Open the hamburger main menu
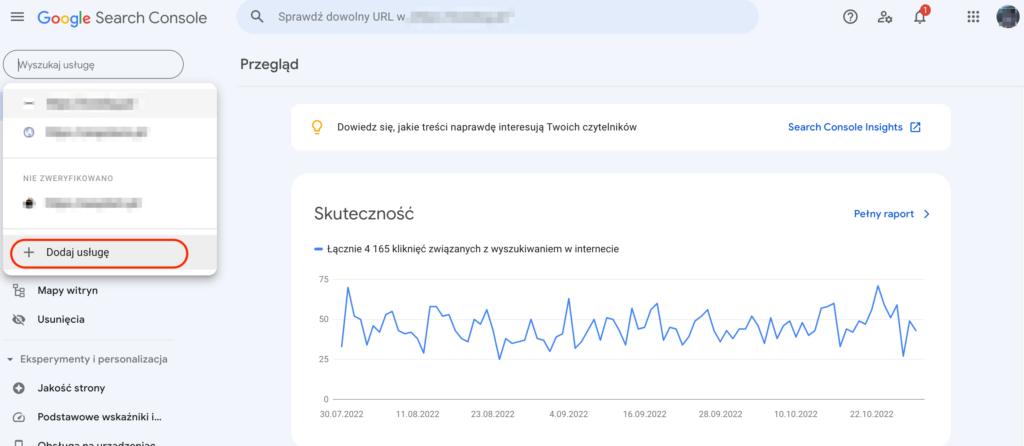 (17, 17)
